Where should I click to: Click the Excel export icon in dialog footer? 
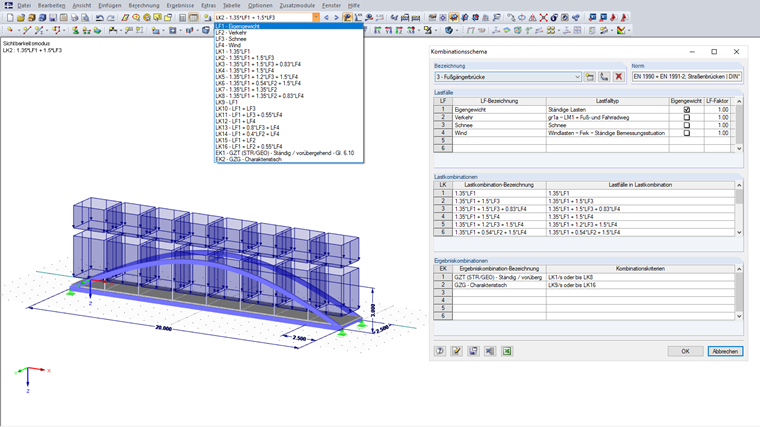(507, 351)
